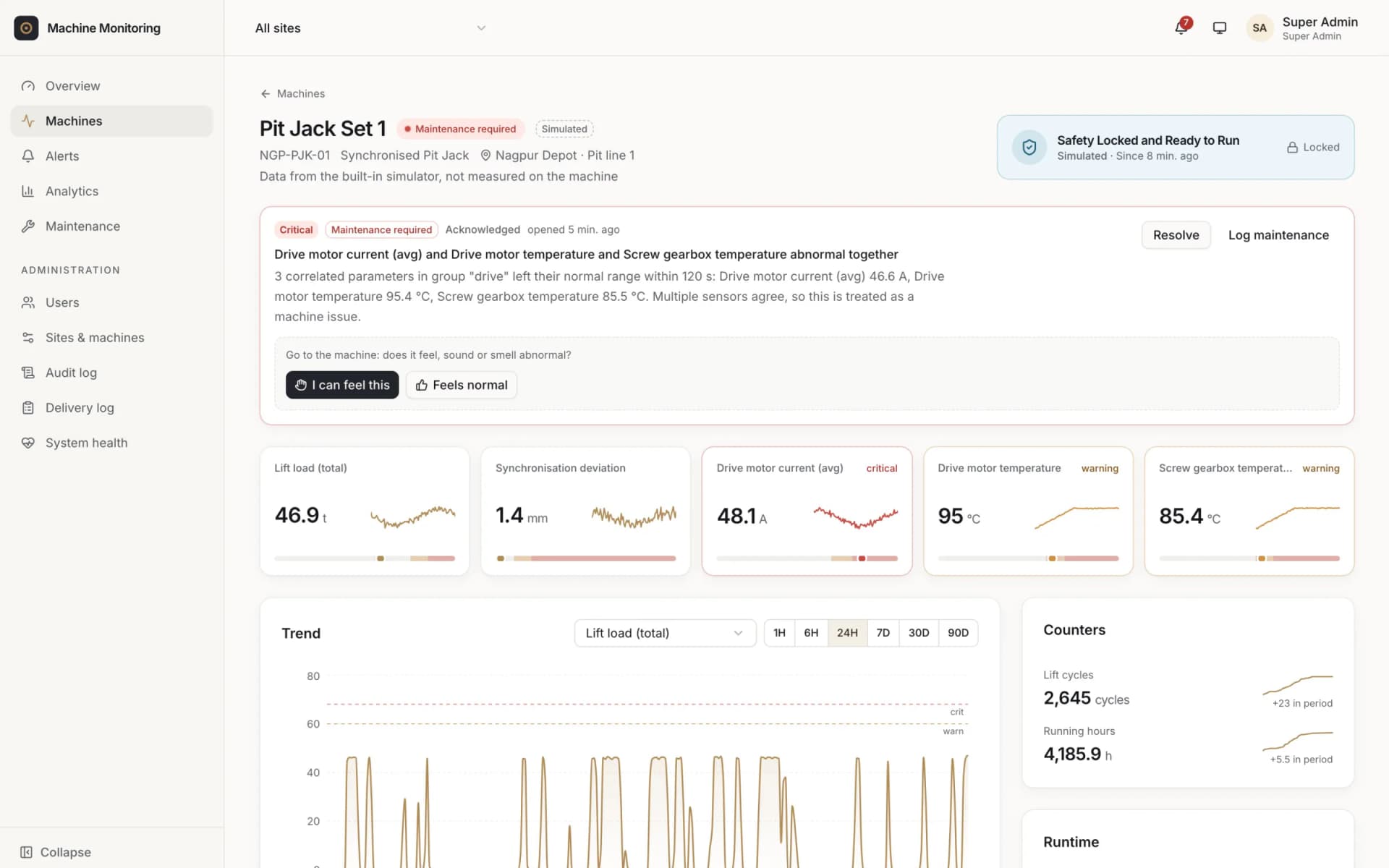Click the Maintenance wrench icon
Screen dimensions: 1389x868
[x=28, y=226]
